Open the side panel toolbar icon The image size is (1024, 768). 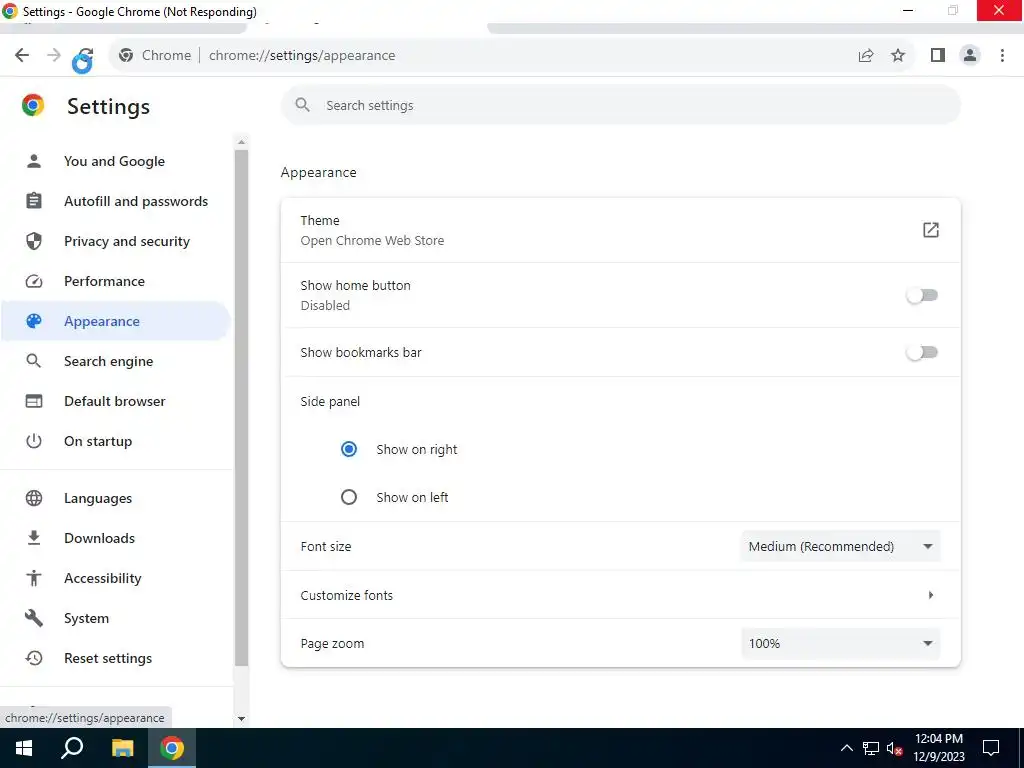[x=938, y=56]
